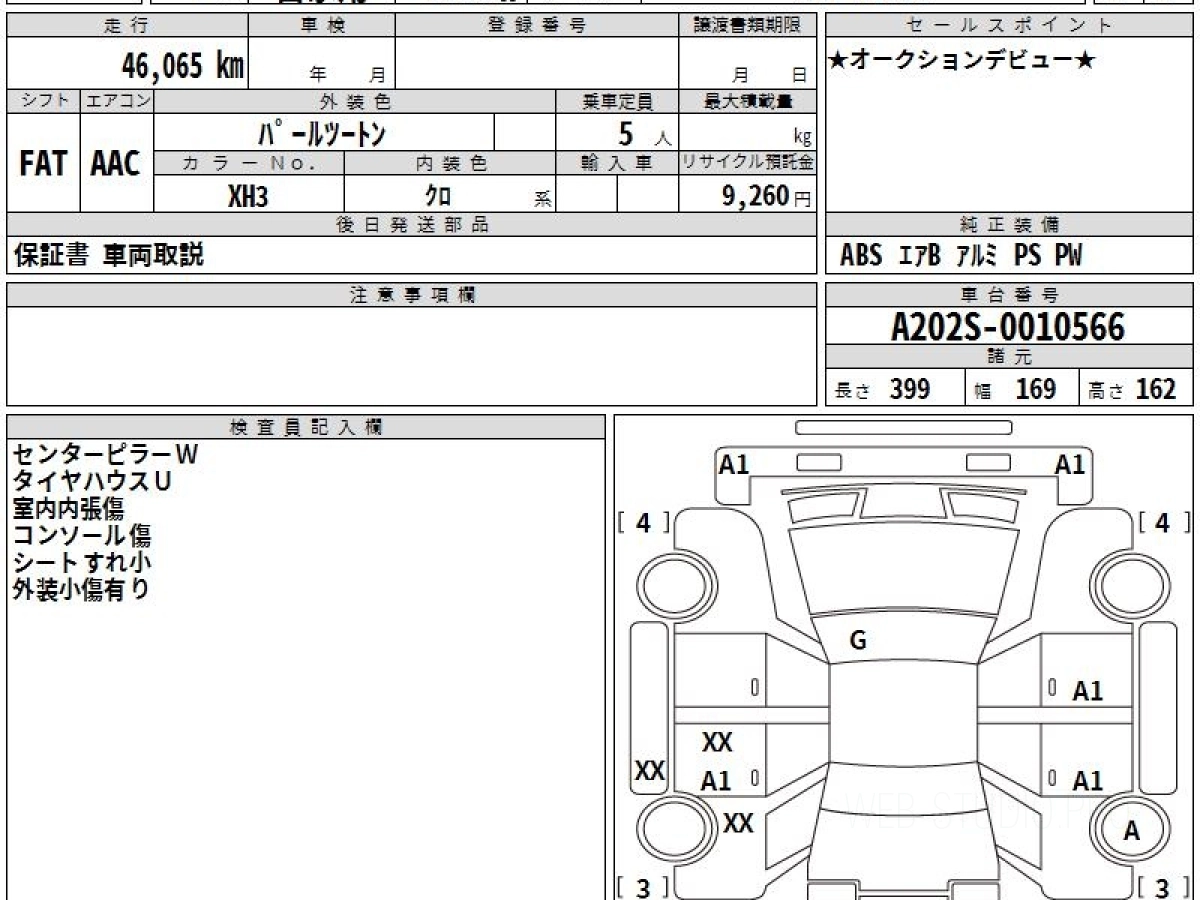Select the top-right A1 bumper marking
The height and width of the screenshot is (900, 1200).
point(1070,464)
